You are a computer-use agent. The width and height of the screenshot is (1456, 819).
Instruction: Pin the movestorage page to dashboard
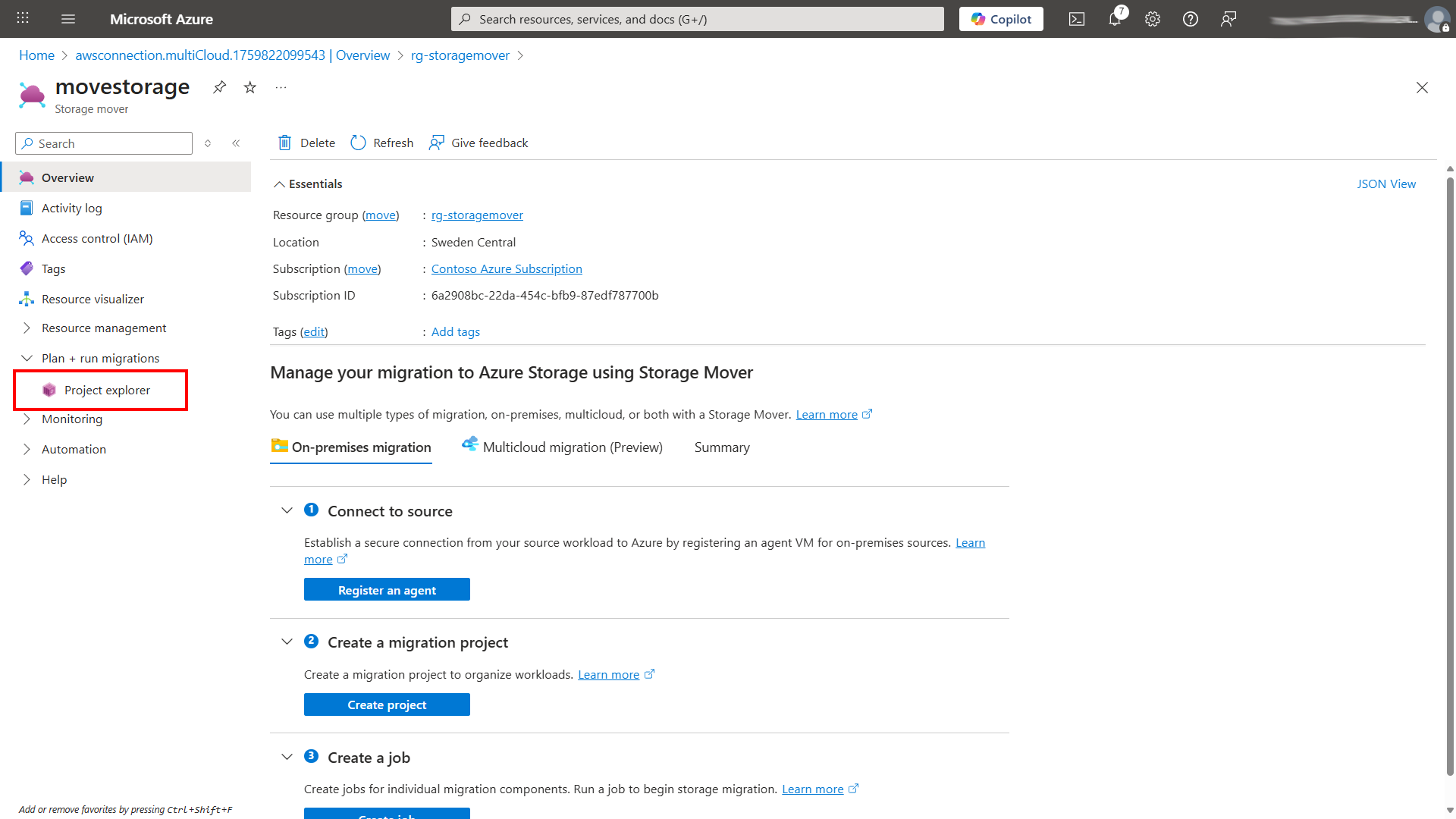219,87
